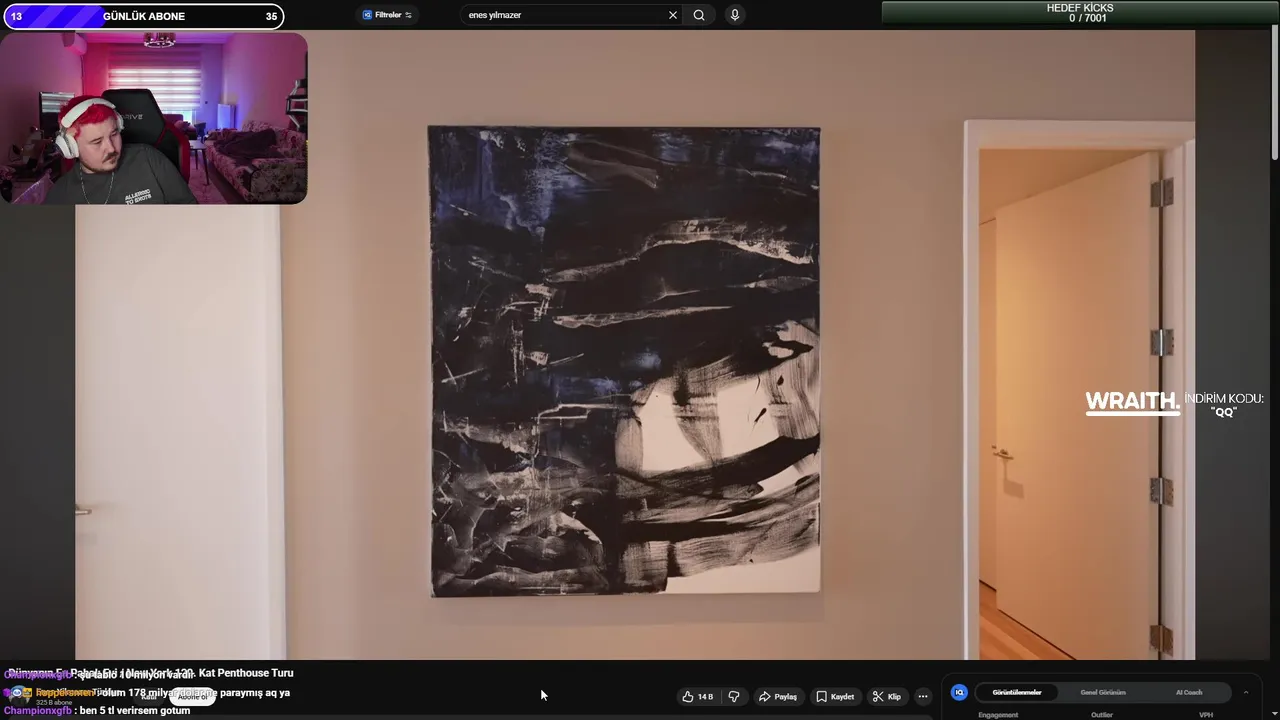Collapse the IQ panel with the chevron
Image resolution: width=1280 pixels, height=720 pixels.
(1246, 692)
